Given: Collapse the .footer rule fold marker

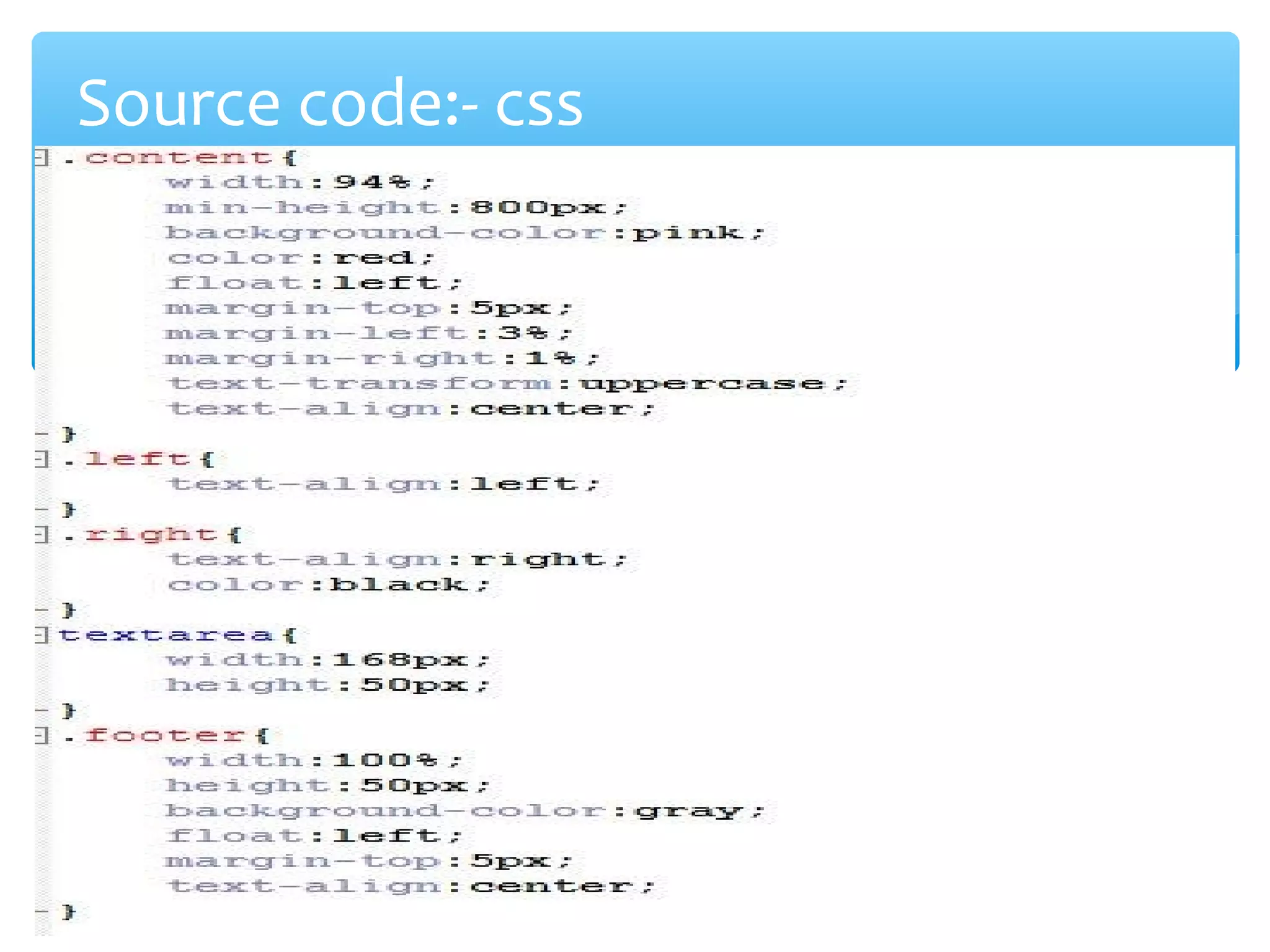Looking at the screenshot, I should point(42,736).
